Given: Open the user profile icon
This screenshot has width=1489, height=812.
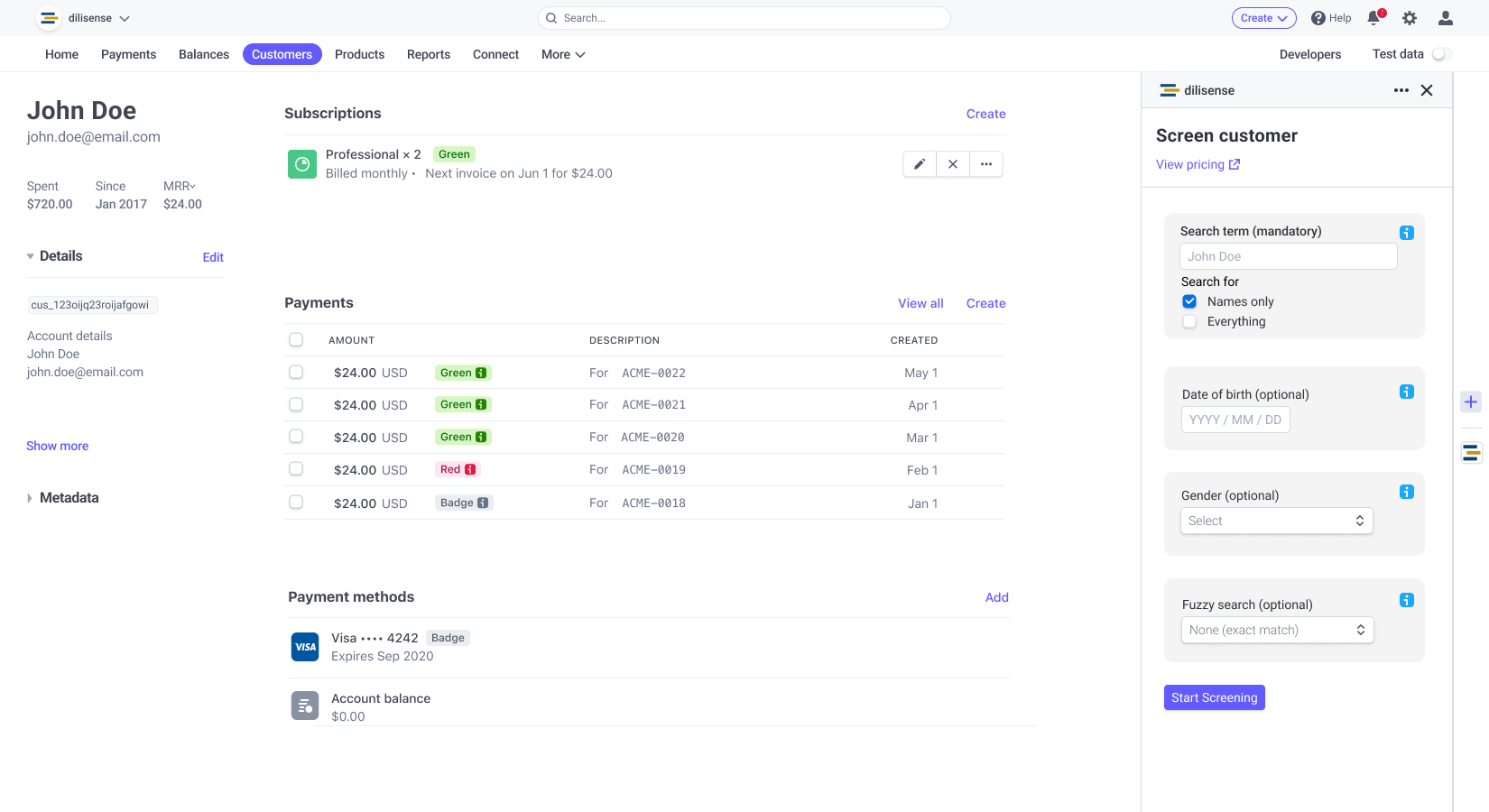Looking at the screenshot, I should click(x=1445, y=18).
